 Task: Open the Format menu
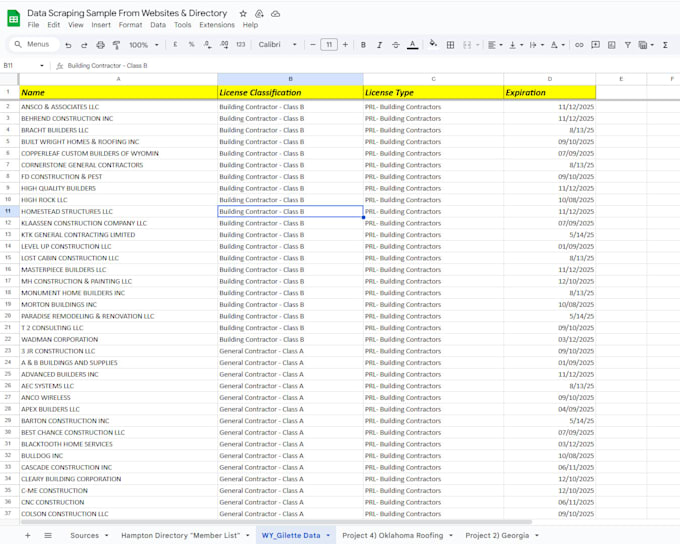coord(131,25)
